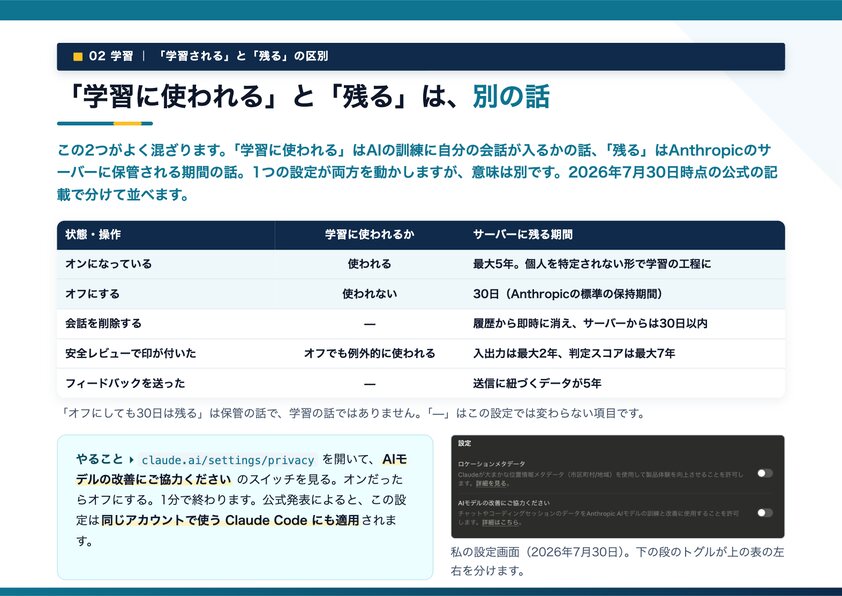Click the 安全レビューで印が付いた row label
This screenshot has width=842, height=596.
[x=130, y=354]
